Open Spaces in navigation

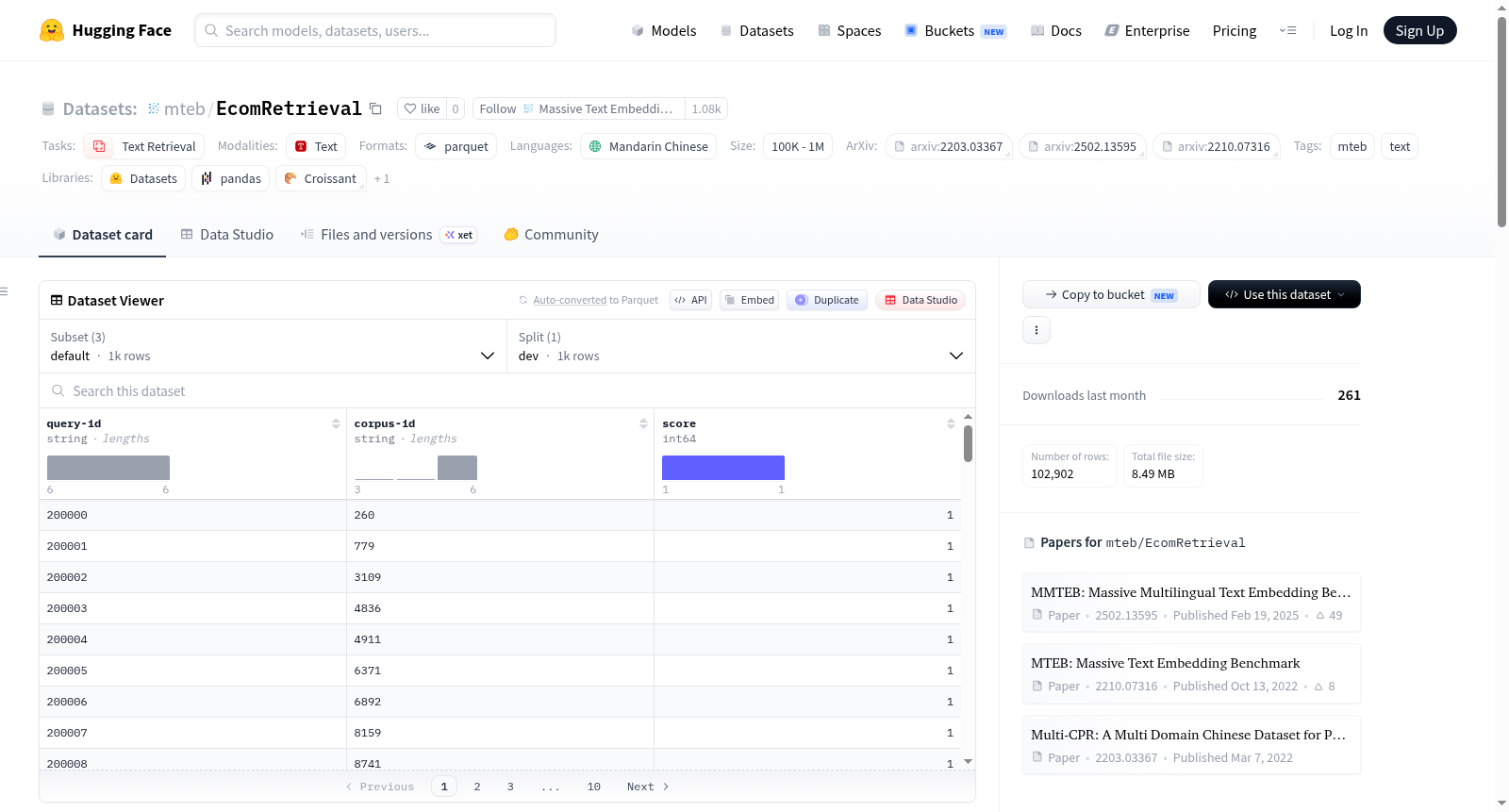[849, 30]
